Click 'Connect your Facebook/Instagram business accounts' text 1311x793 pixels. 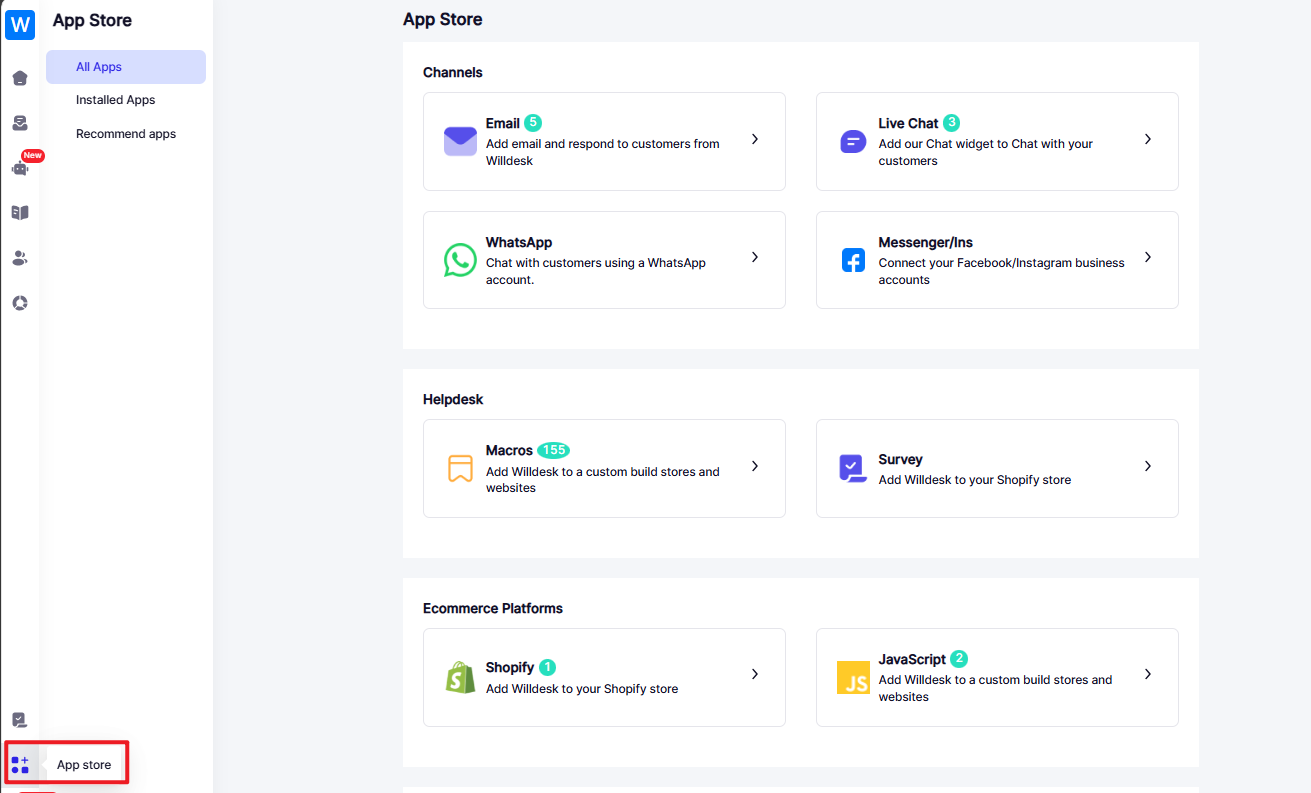coord(1002,271)
